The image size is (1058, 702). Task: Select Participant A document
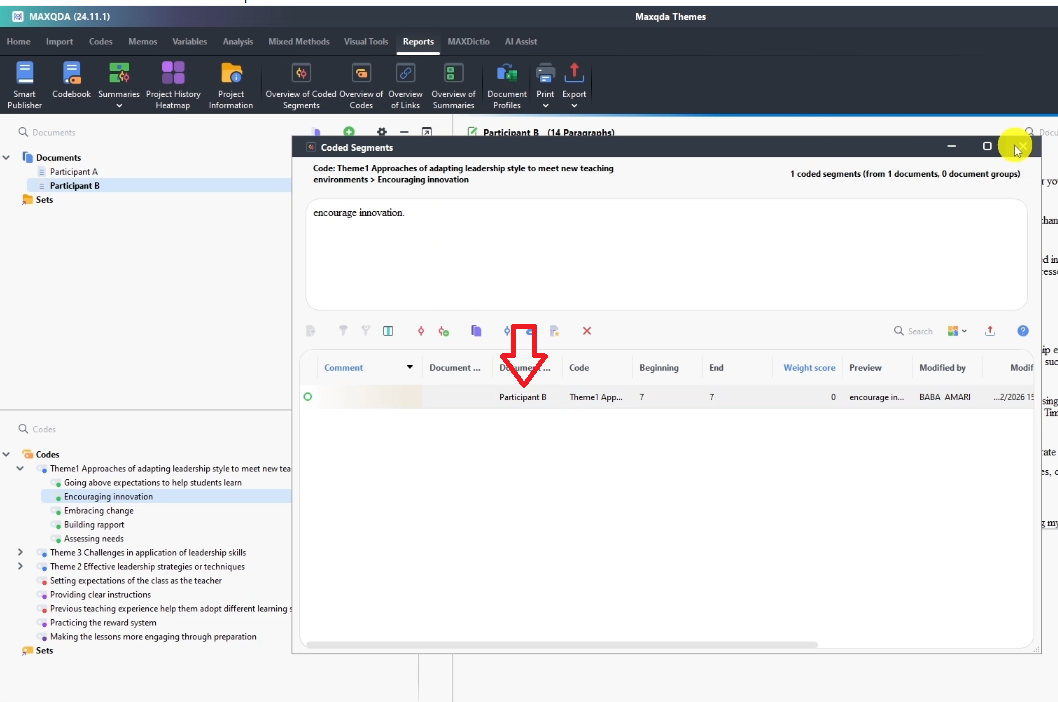74,172
